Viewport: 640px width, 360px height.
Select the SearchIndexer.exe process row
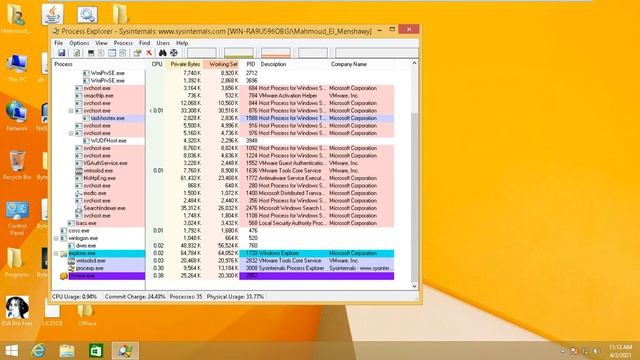click(x=224, y=208)
